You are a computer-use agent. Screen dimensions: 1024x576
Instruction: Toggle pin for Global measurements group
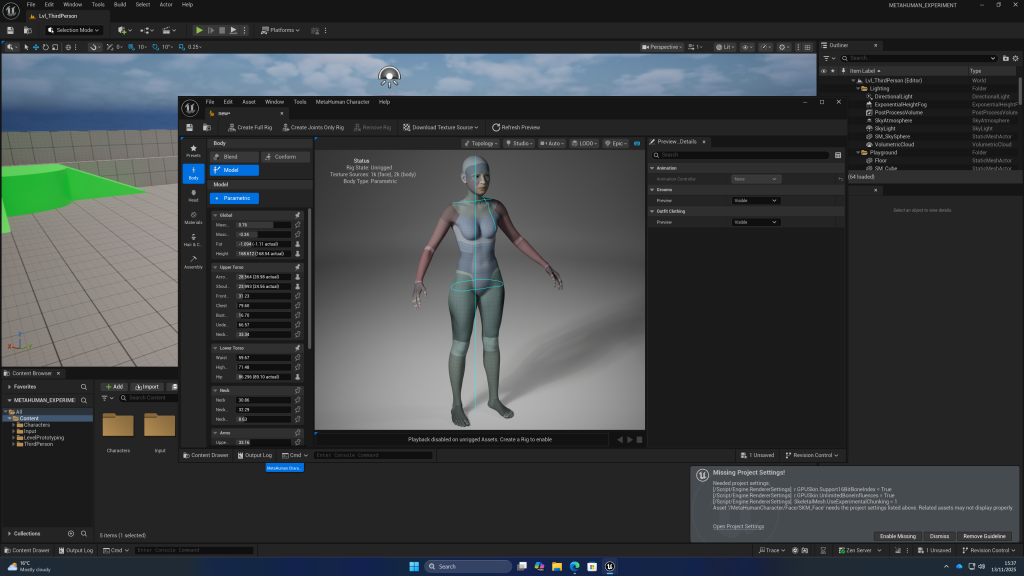pyautogui.click(x=298, y=214)
